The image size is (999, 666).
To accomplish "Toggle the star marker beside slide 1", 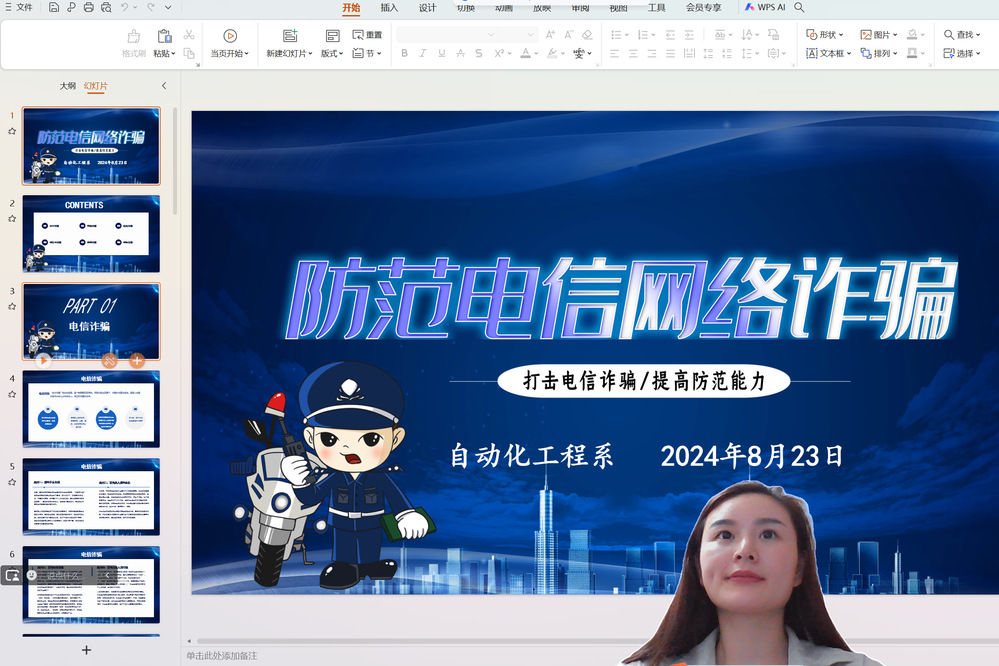I will click(x=12, y=131).
